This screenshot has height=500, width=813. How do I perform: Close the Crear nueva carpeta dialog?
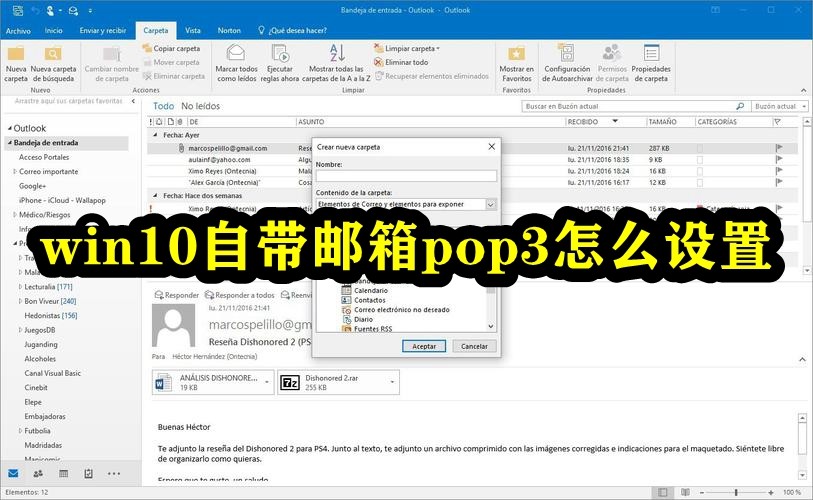click(492, 147)
